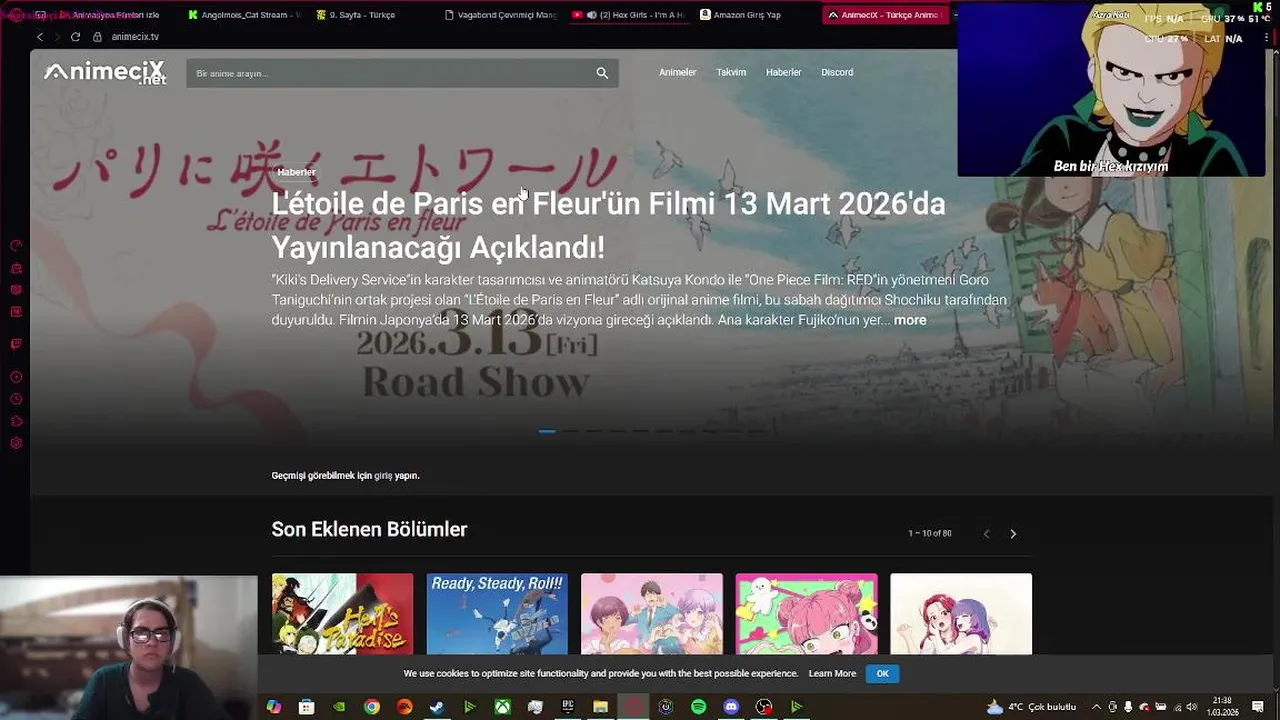The height and width of the screenshot is (720, 1280).
Task: Open the sidebar settings gear icon
Action: [x=16, y=443]
